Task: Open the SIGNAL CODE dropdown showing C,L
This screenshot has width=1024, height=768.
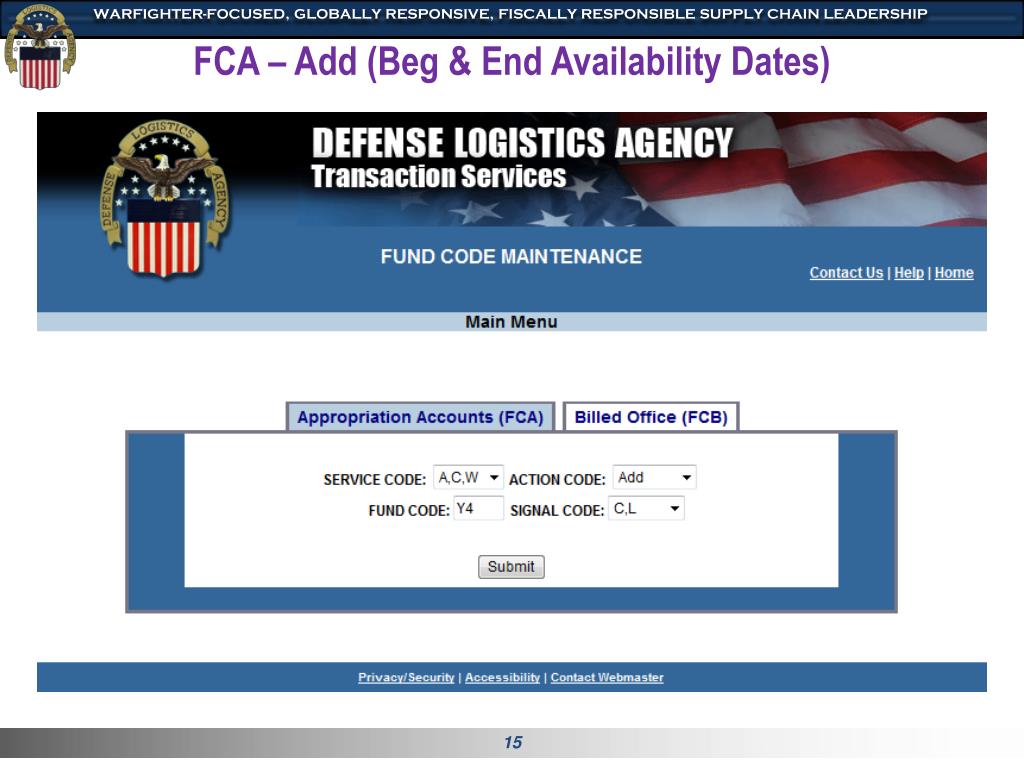Action: coord(647,508)
